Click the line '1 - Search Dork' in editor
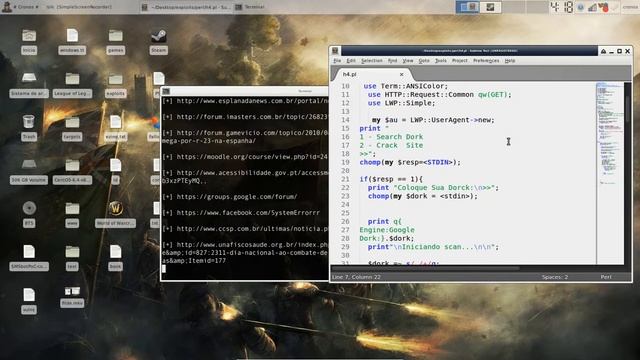640x360 pixels. pos(391,137)
